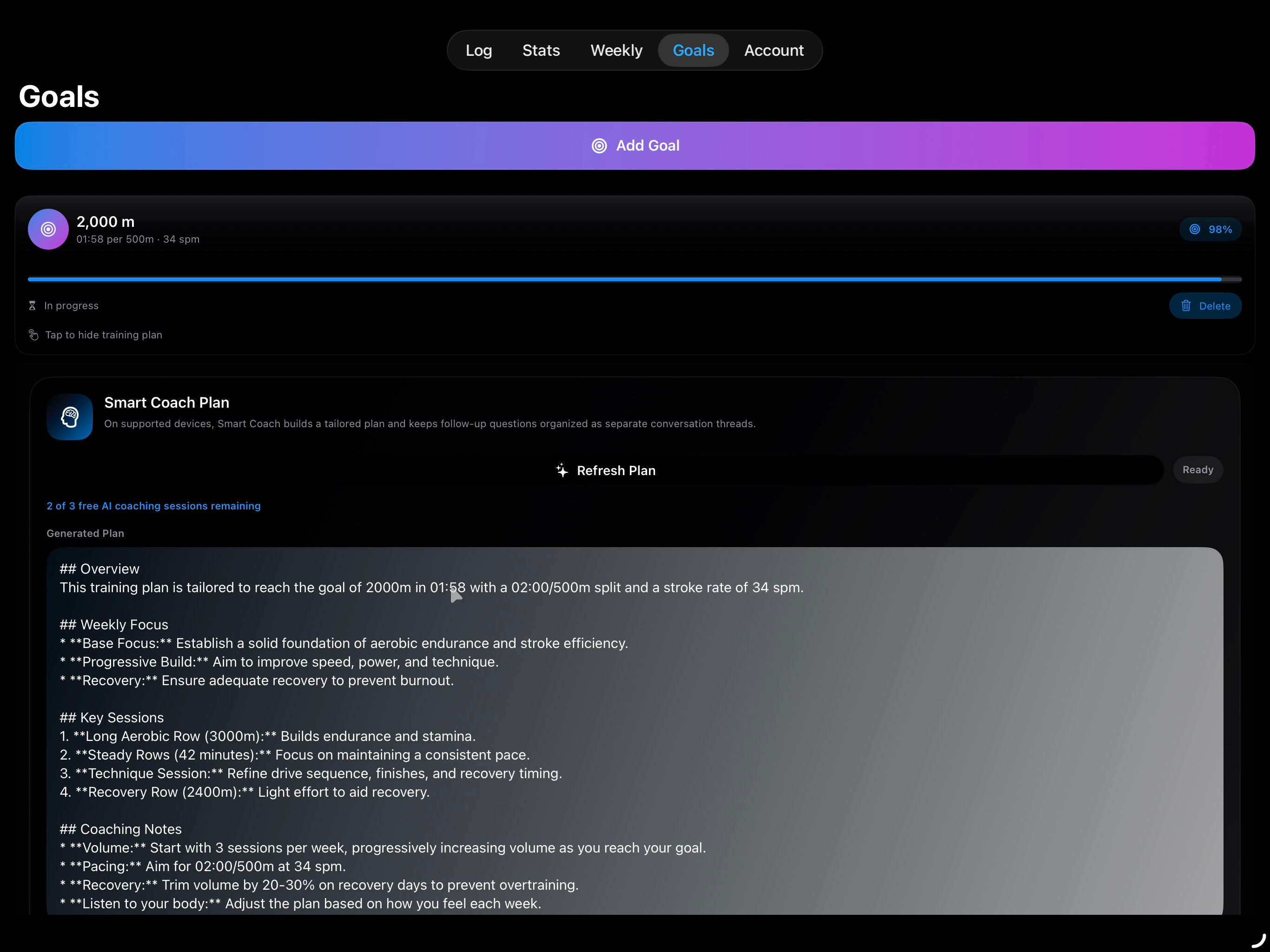This screenshot has width=1270, height=952.
Task: Click the ## Overview heading
Action: [99, 569]
